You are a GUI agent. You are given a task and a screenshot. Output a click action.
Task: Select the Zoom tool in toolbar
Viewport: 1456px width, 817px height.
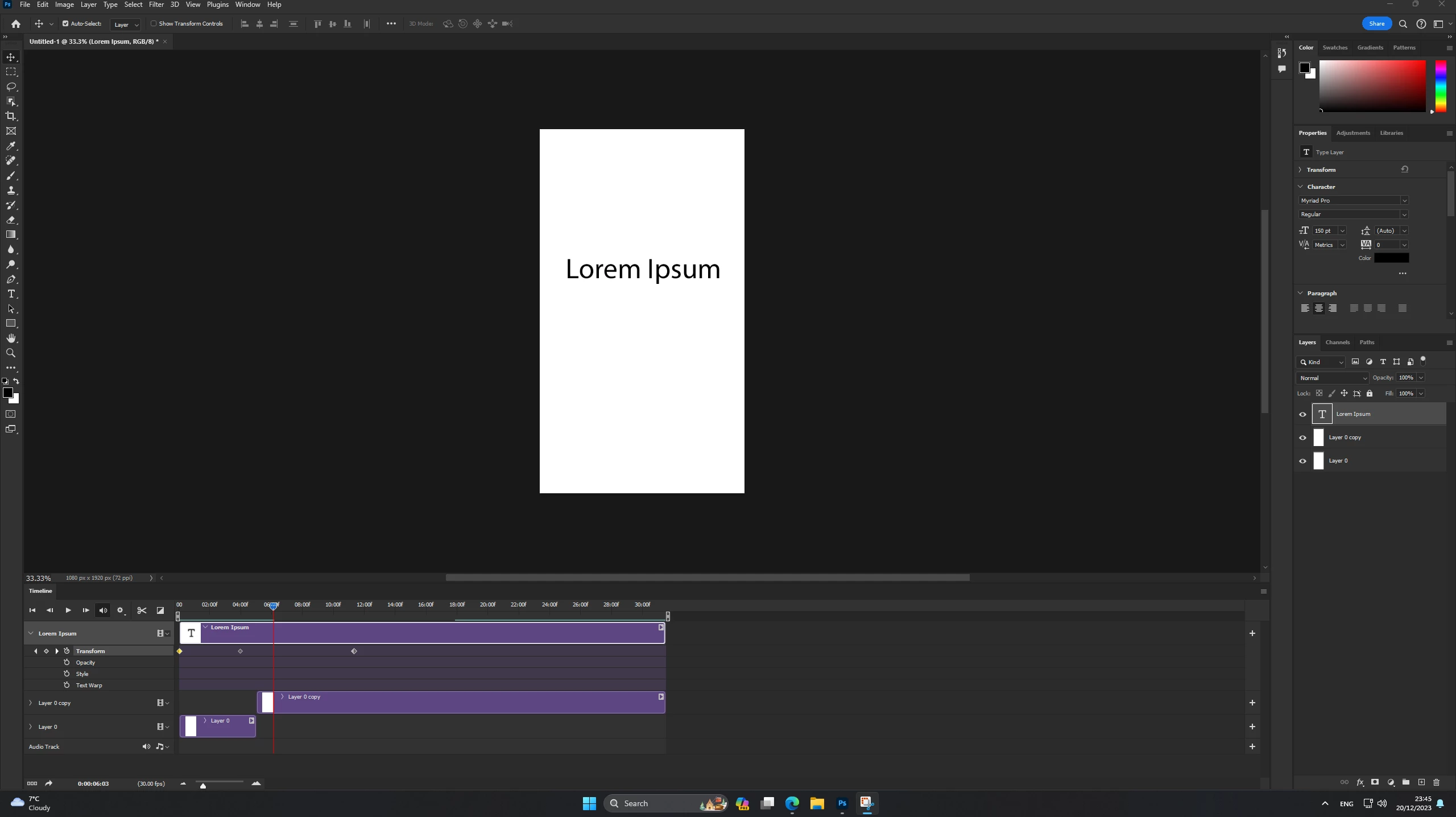coord(11,353)
